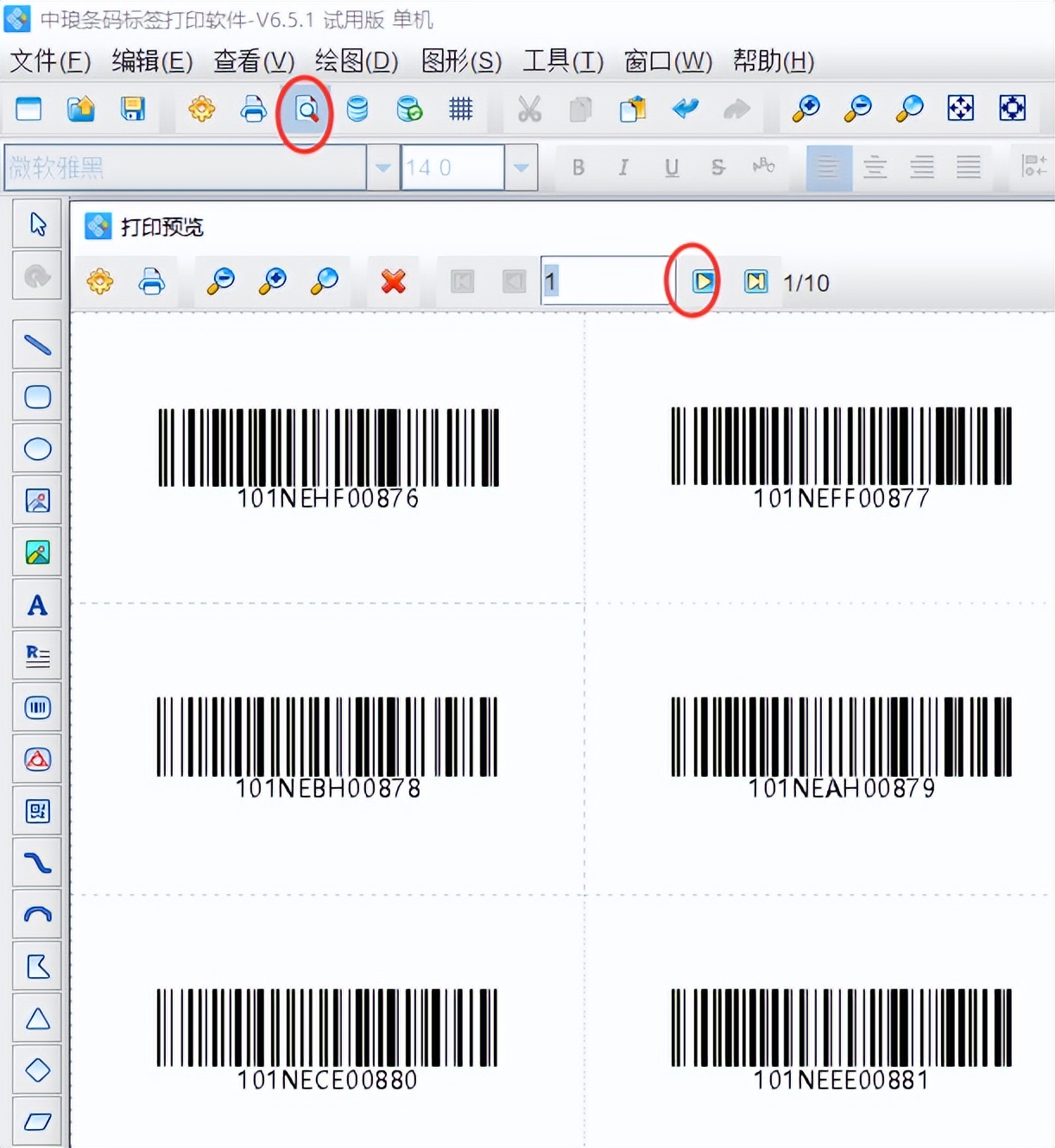Select the arrow pointer tool

pos(37,224)
